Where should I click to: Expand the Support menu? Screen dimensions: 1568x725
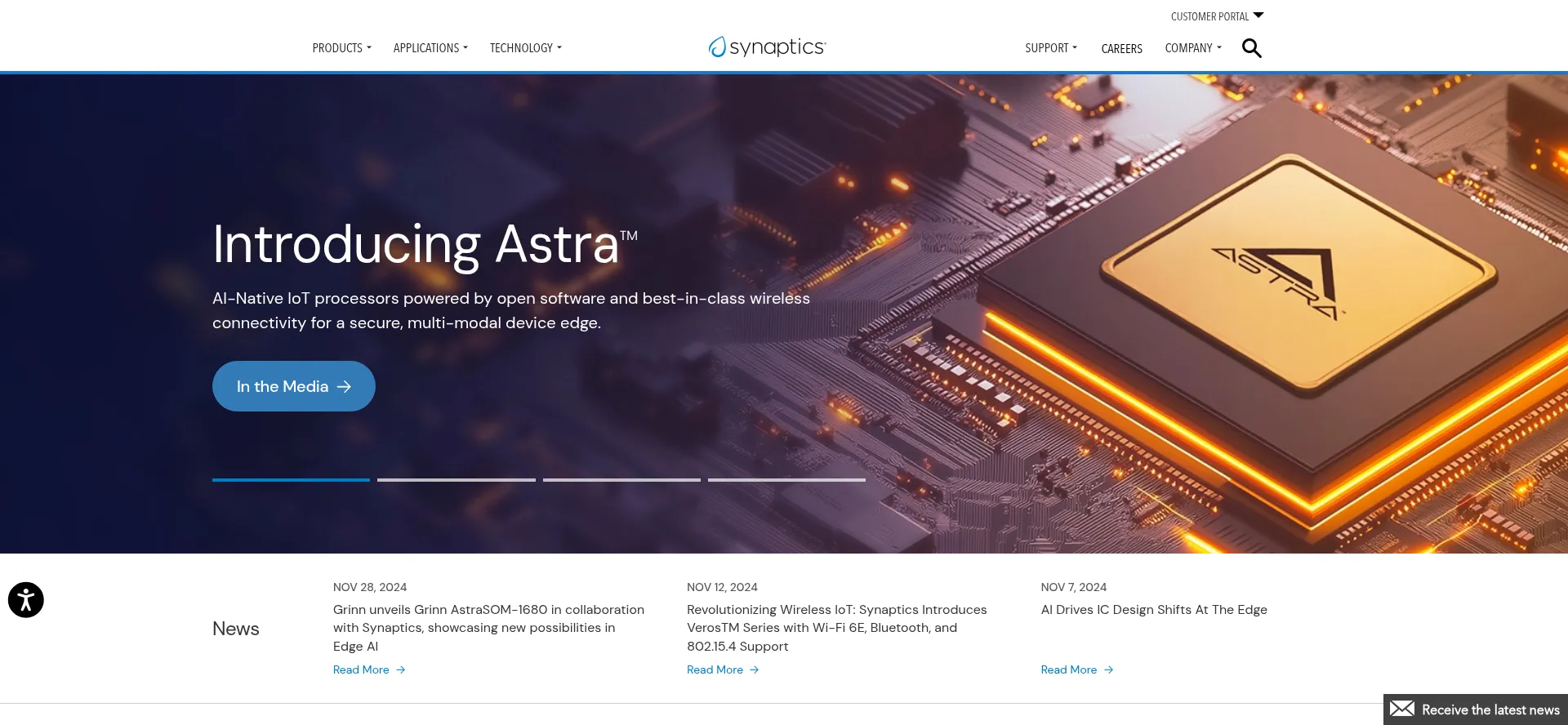click(x=1051, y=48)
